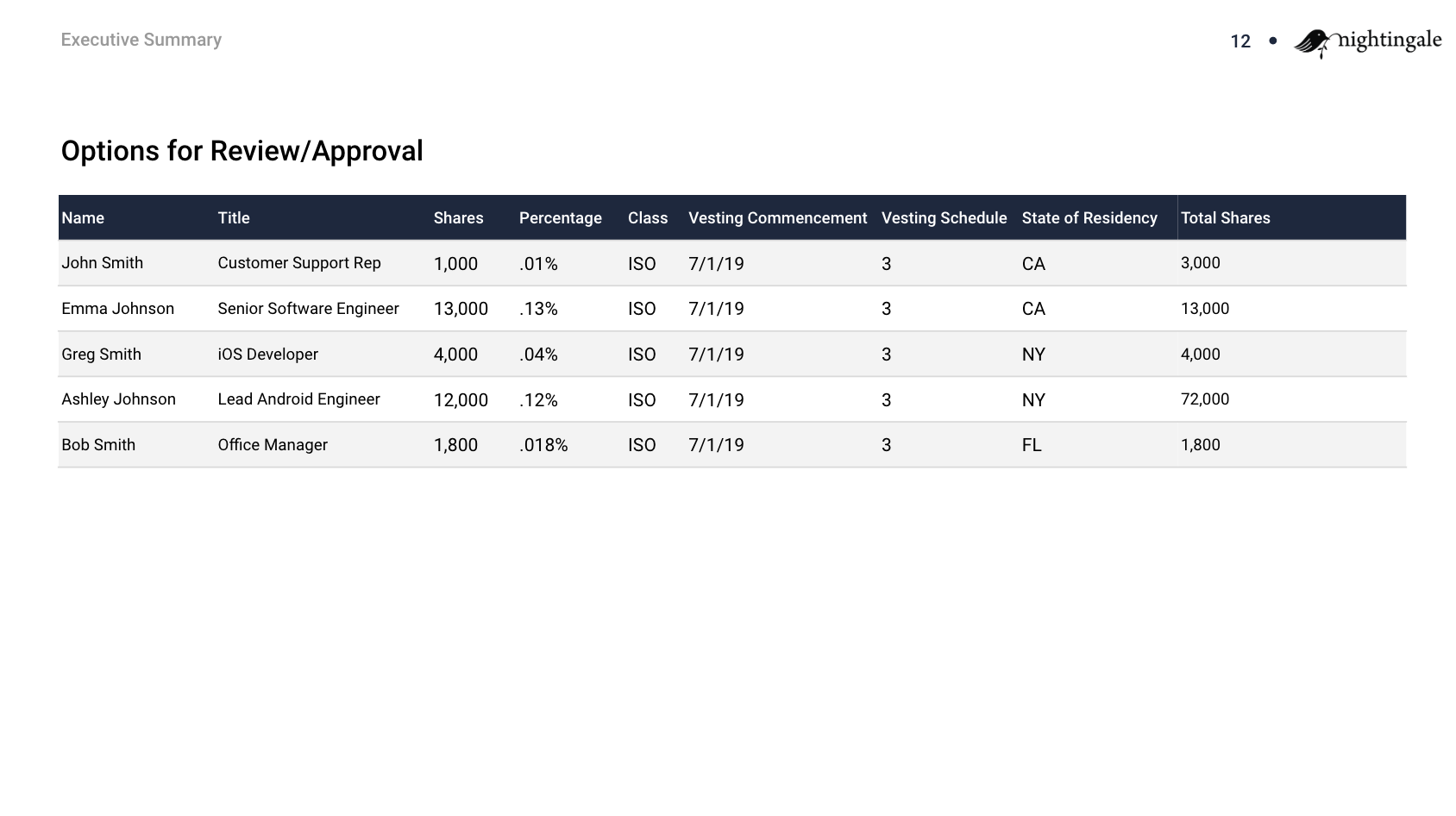Click the .01% percentage cell
1456x816 pixels.
click(x=538, y=264)
